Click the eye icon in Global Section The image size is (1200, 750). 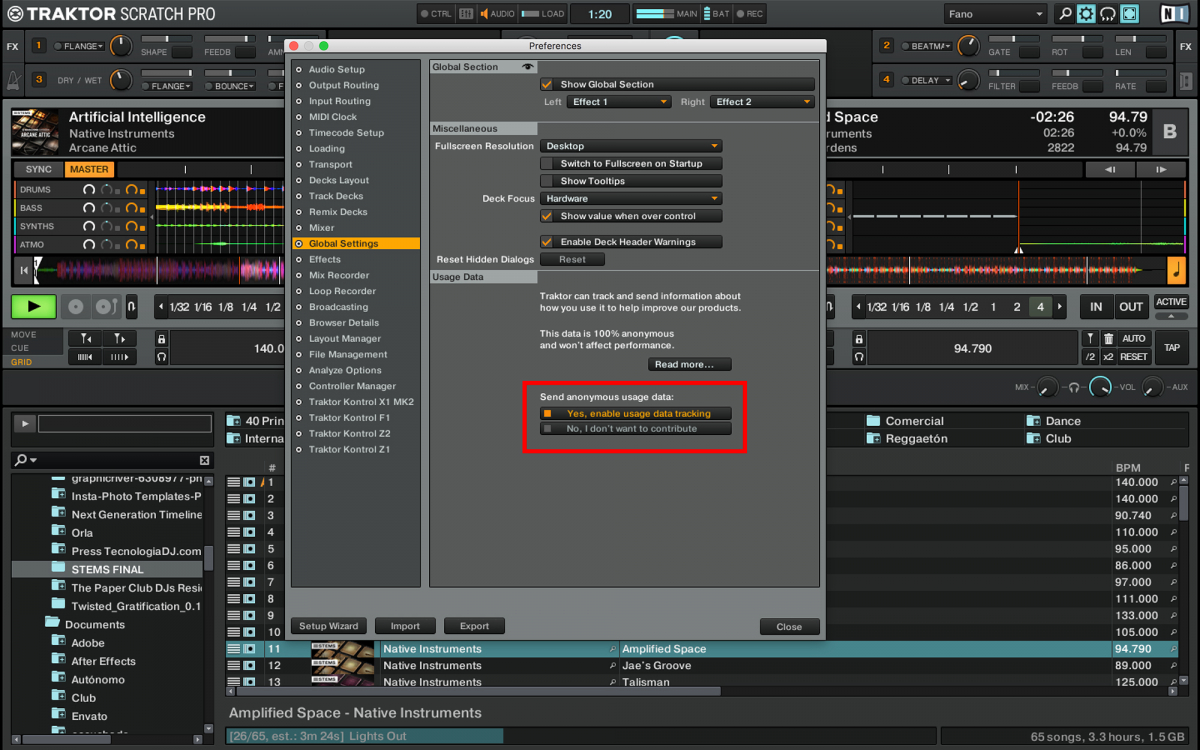click(529, 67)
